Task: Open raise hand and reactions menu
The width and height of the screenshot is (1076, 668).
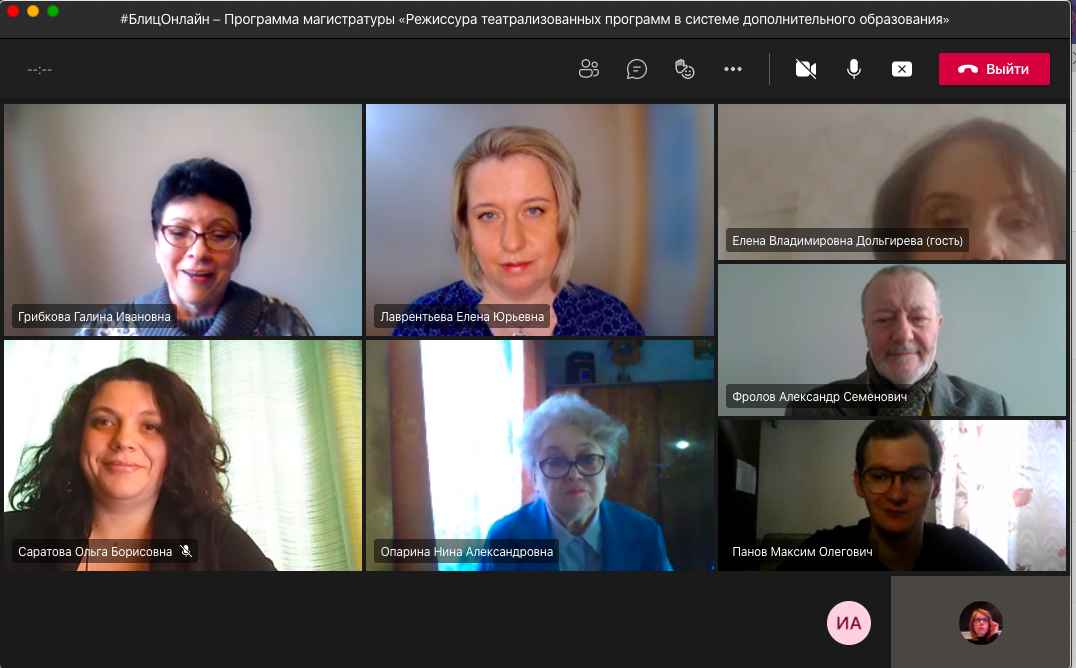Action: (x=685, y=69)
